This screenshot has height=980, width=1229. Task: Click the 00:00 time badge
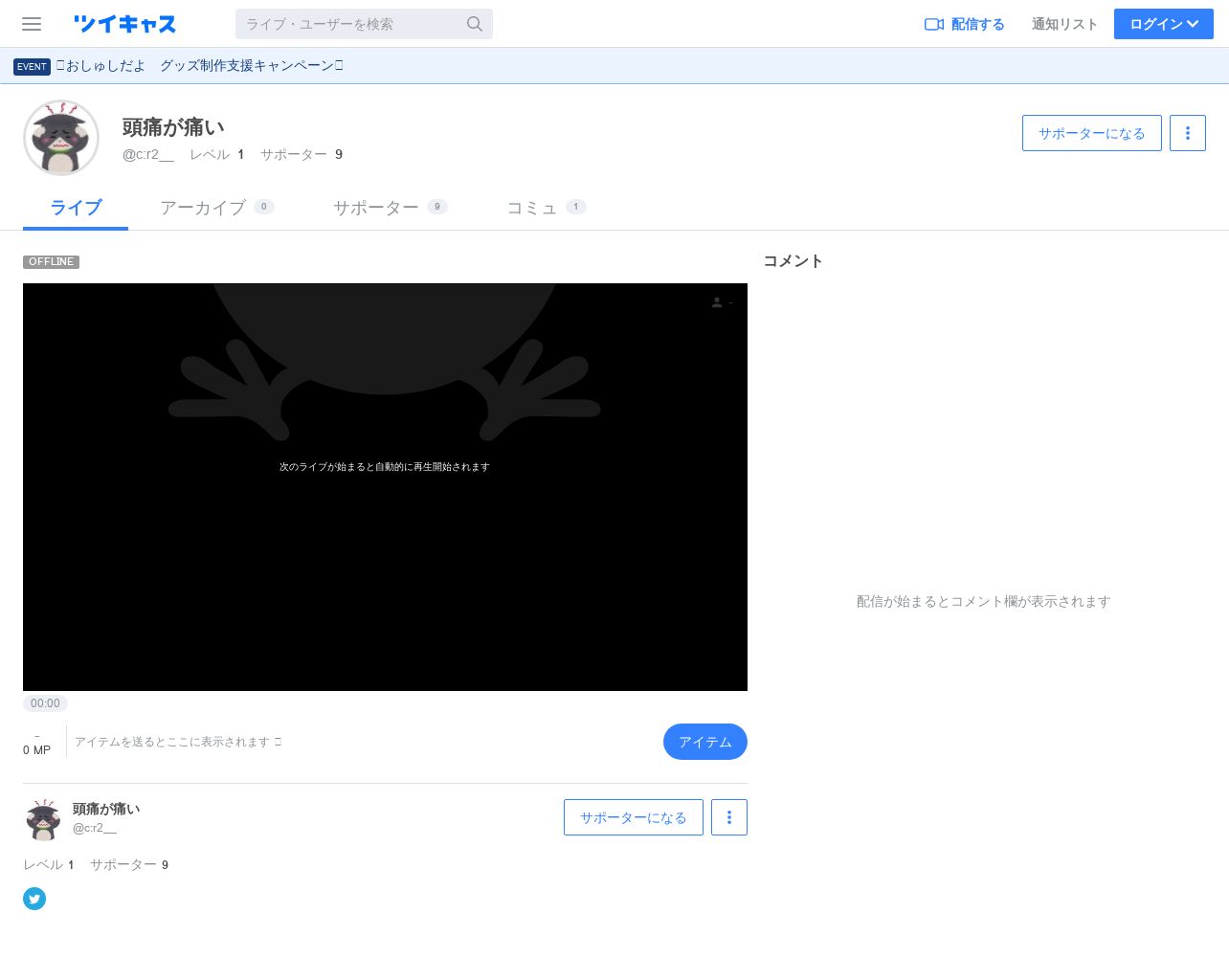[x=45, y=703]
